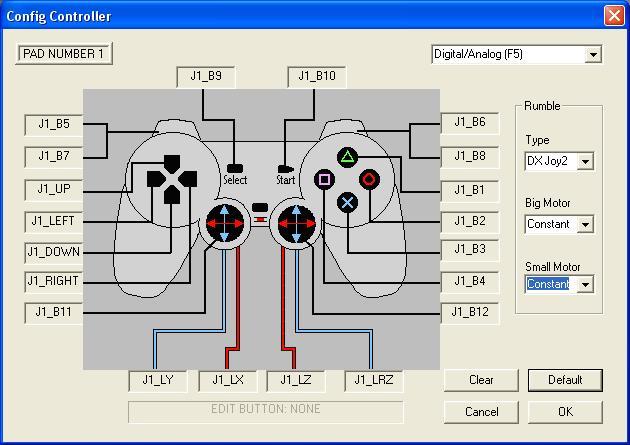Edit the J1_LZ axis mapping
Image resolution: width=630 pixels, height=445 pixels.
tap(296, 380)
